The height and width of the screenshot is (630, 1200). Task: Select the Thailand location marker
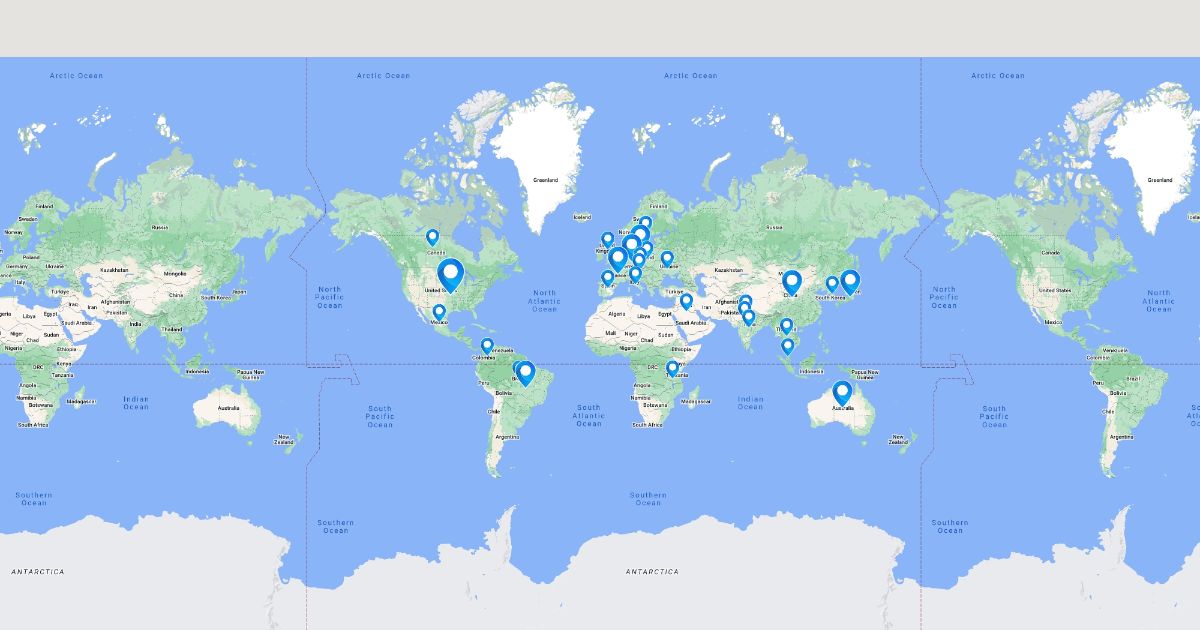787,325
